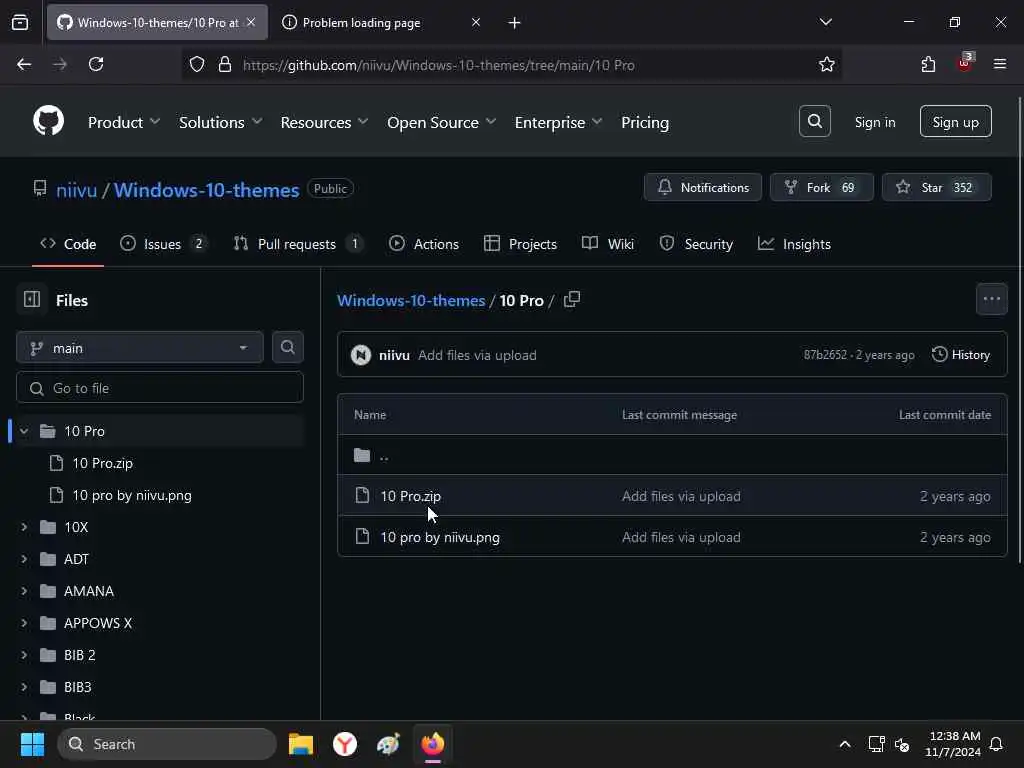Viewport: 1024px width, 768px height.
Task: Click Windows-10-themes breadcrumb link
Action: (411, 300)
